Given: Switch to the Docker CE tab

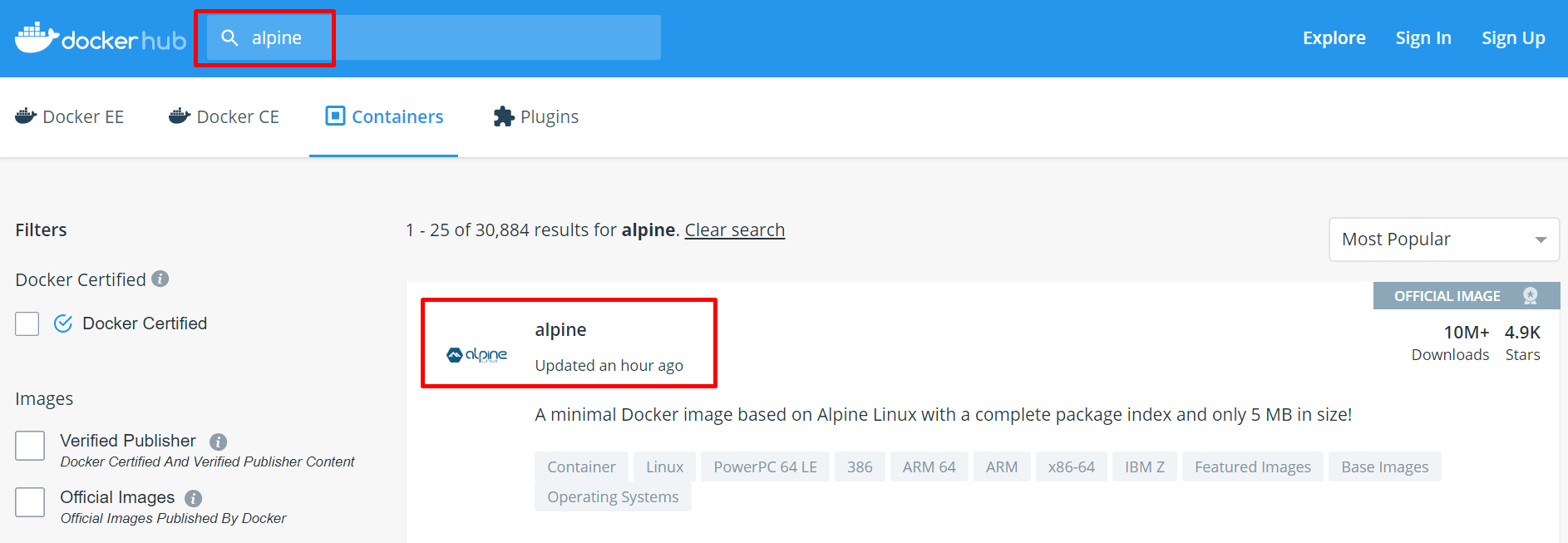Looking at the screenshot, I should click(x=224, y=116).
